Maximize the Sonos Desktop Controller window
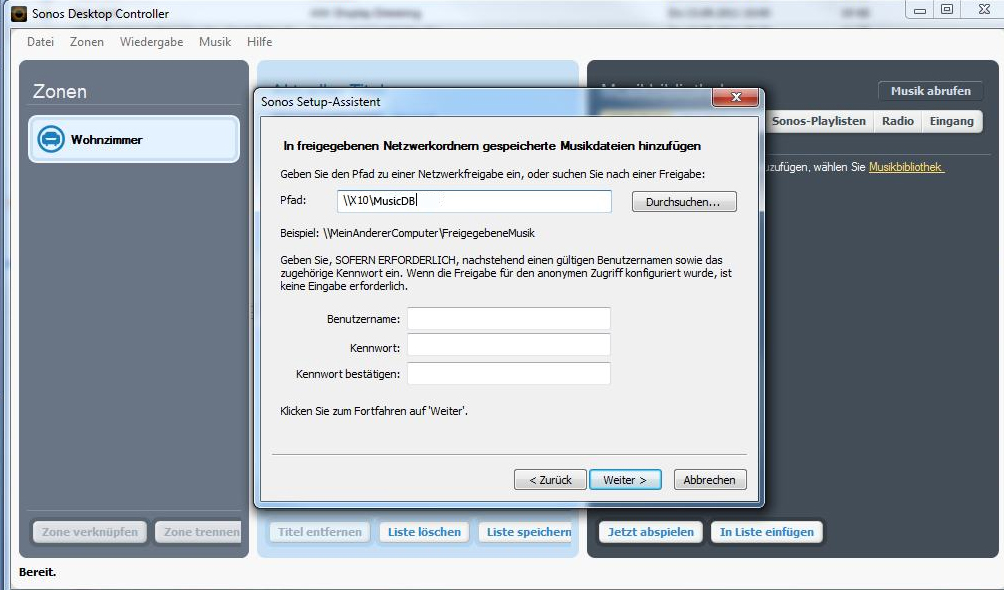Image resolution: width=1004 pixels, height=590 pixels. coord(947,10)
